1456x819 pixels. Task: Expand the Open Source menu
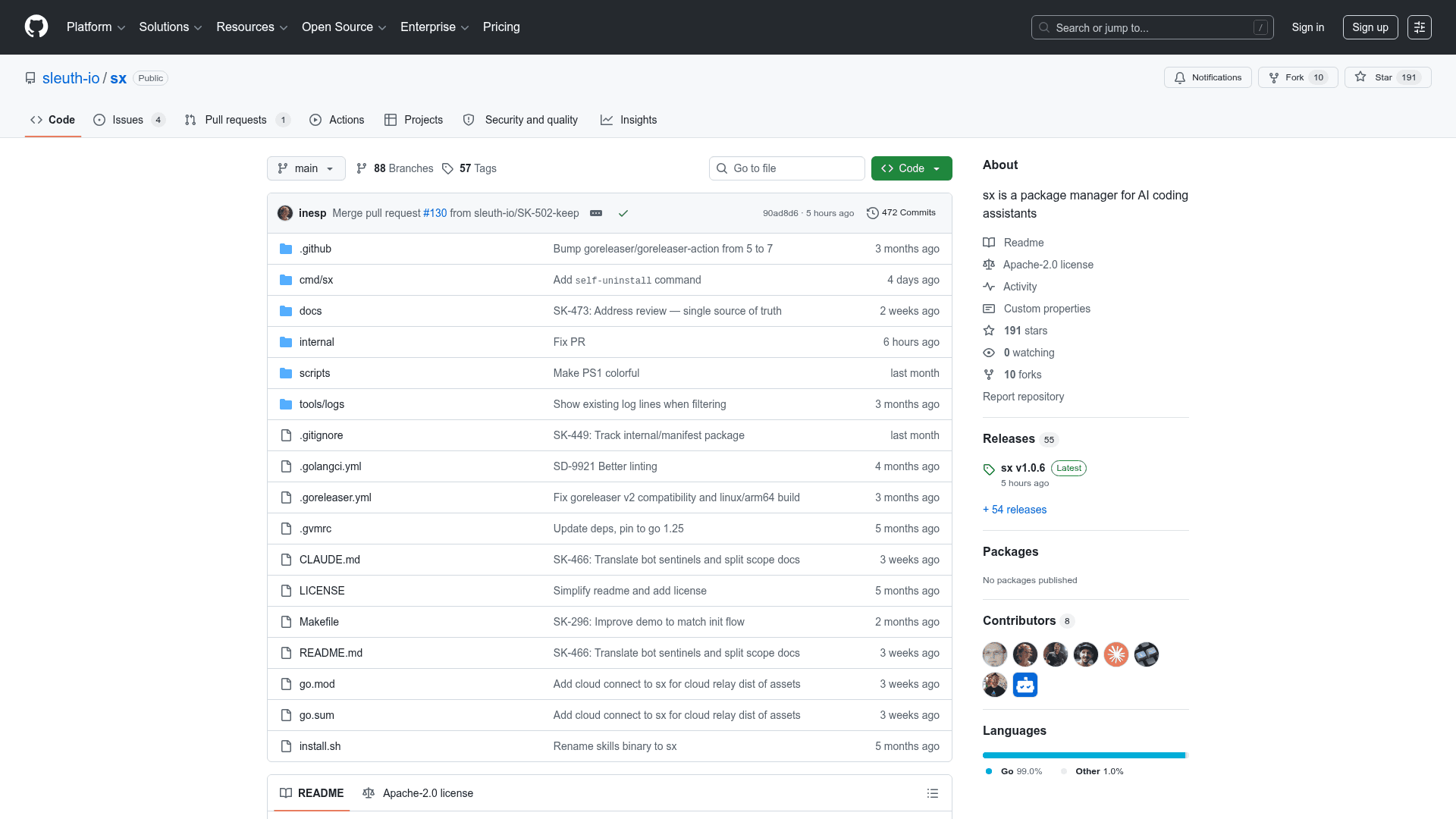click(x=344, y=27)
